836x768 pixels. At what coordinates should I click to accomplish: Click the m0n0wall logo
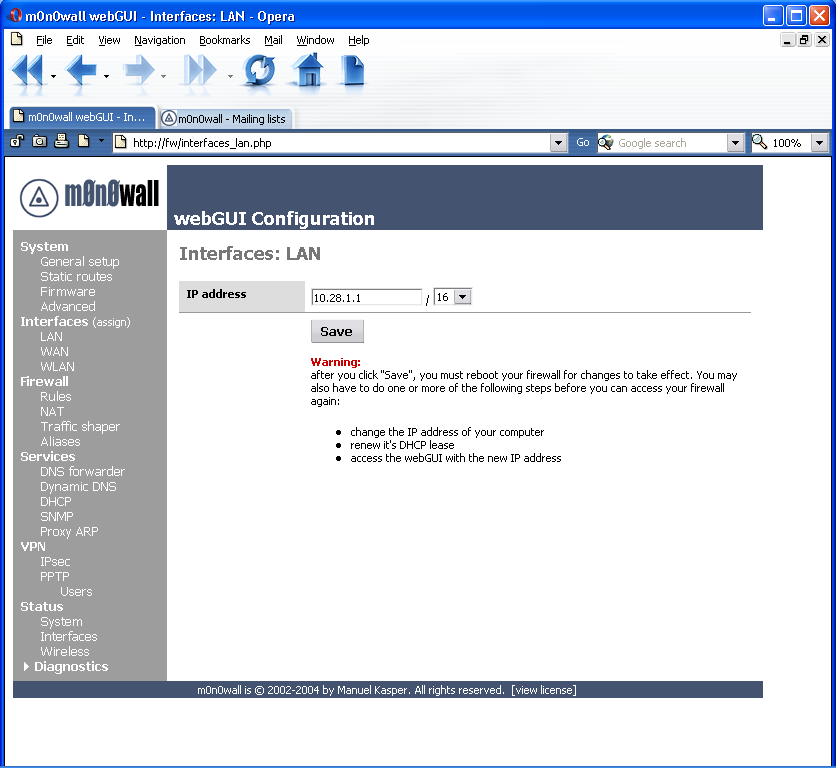pos(90,196)
